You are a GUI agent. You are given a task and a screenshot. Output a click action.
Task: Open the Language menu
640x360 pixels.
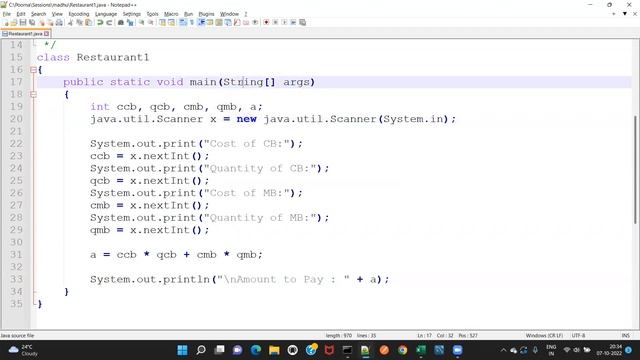coord(106,14)
